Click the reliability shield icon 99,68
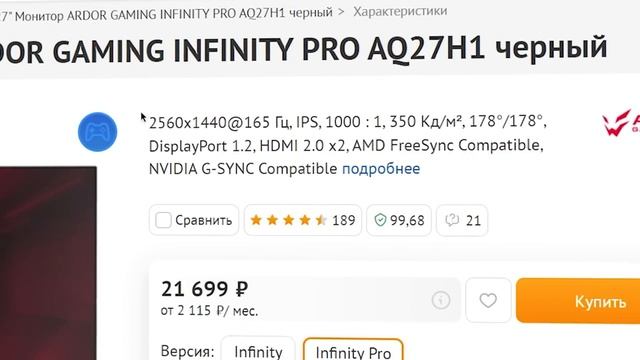640x360 pixels. tap(399, 220)
